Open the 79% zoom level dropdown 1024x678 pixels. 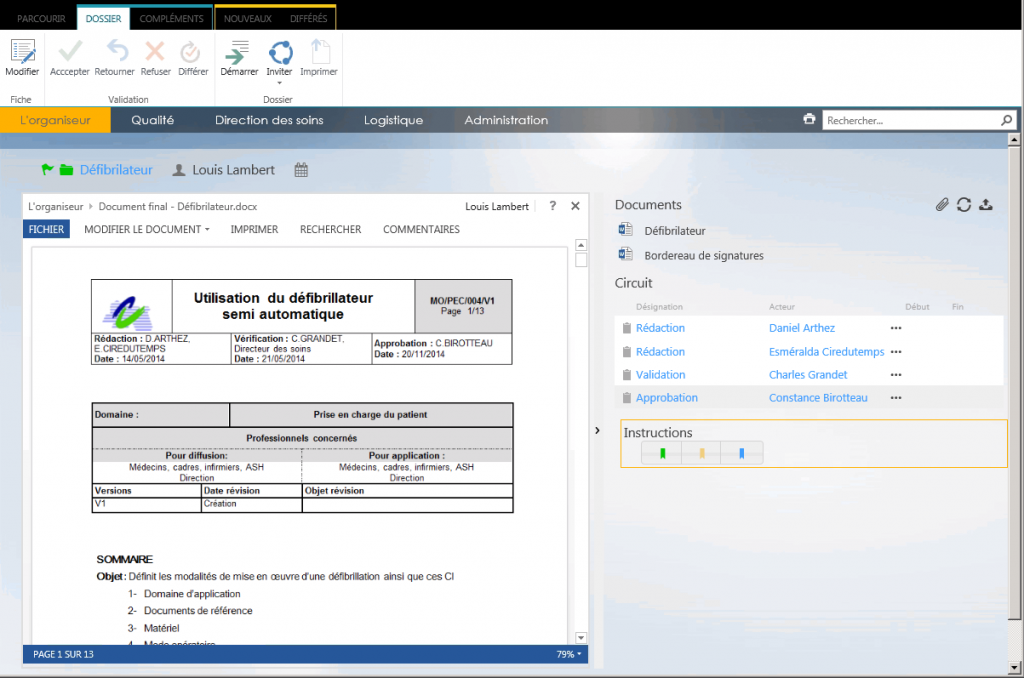pyautogui.click(x=569, y=654)
